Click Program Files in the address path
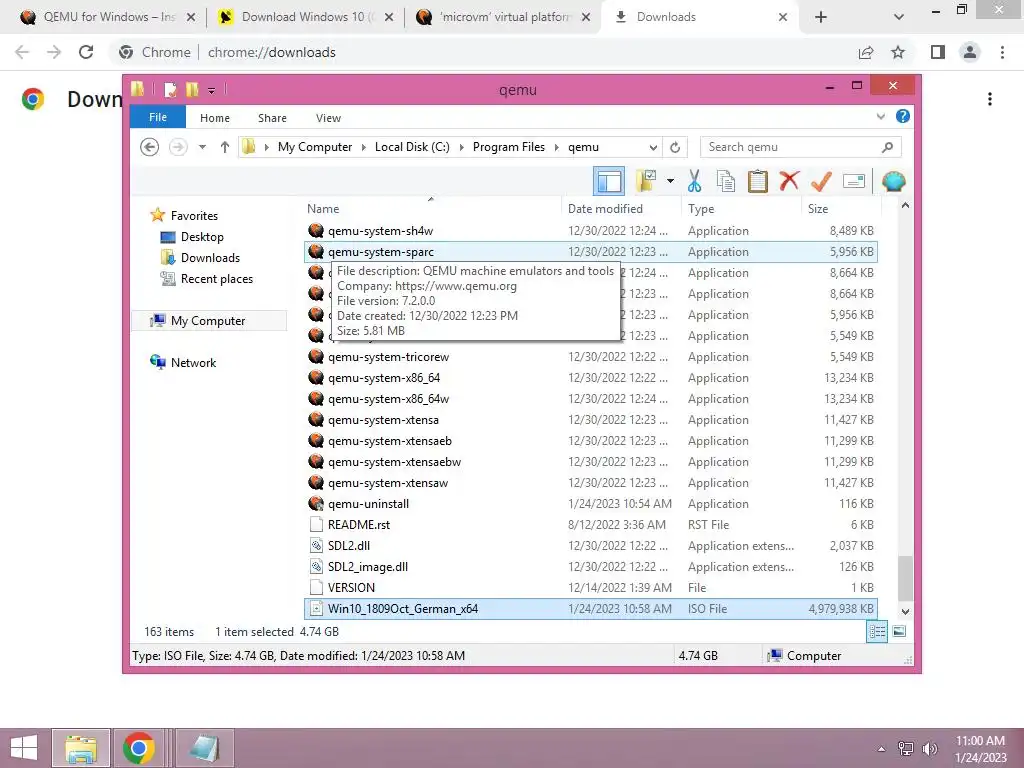This screenshot has height=768, width=1024. click(x=509, y=147)
